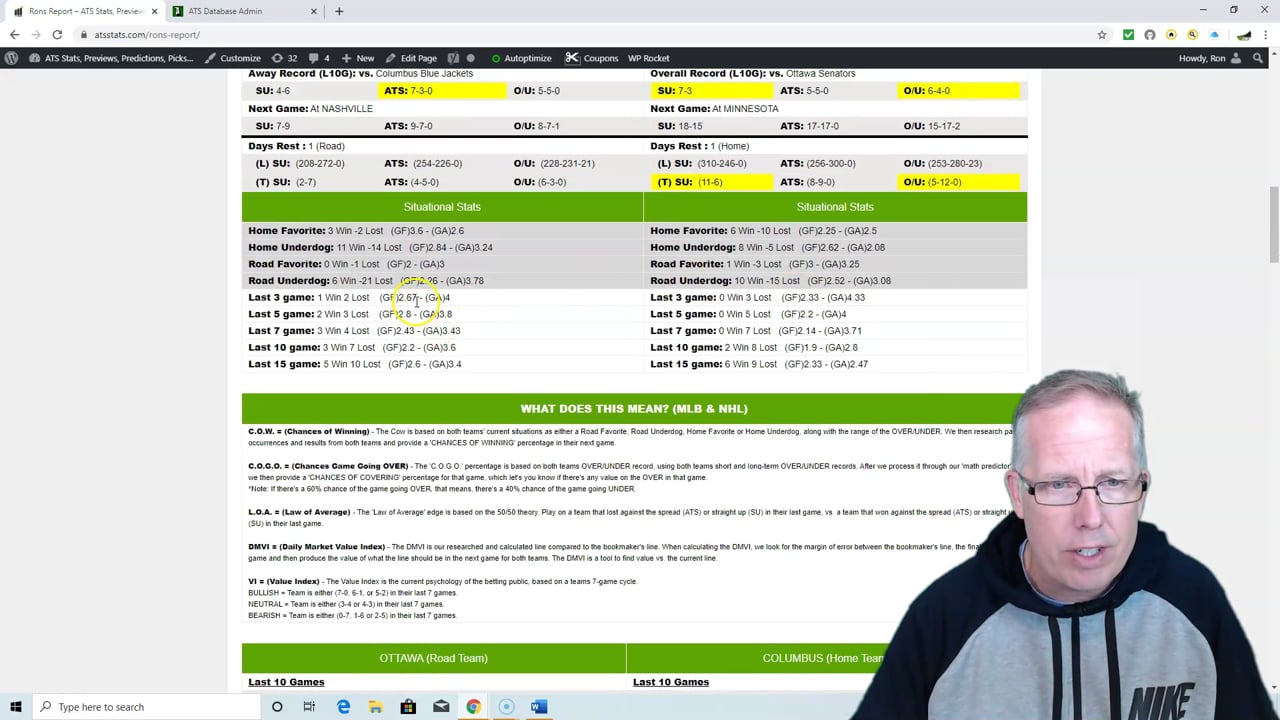Click the Edit Page link

(411, 58)
